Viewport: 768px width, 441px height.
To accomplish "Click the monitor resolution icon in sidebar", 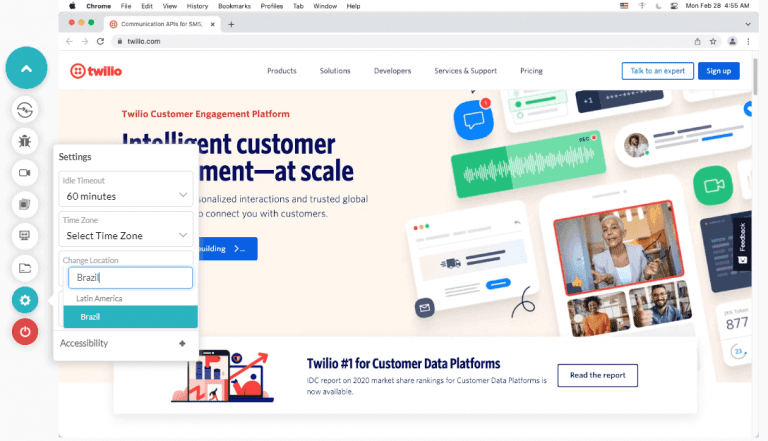I will pos(26,236).
